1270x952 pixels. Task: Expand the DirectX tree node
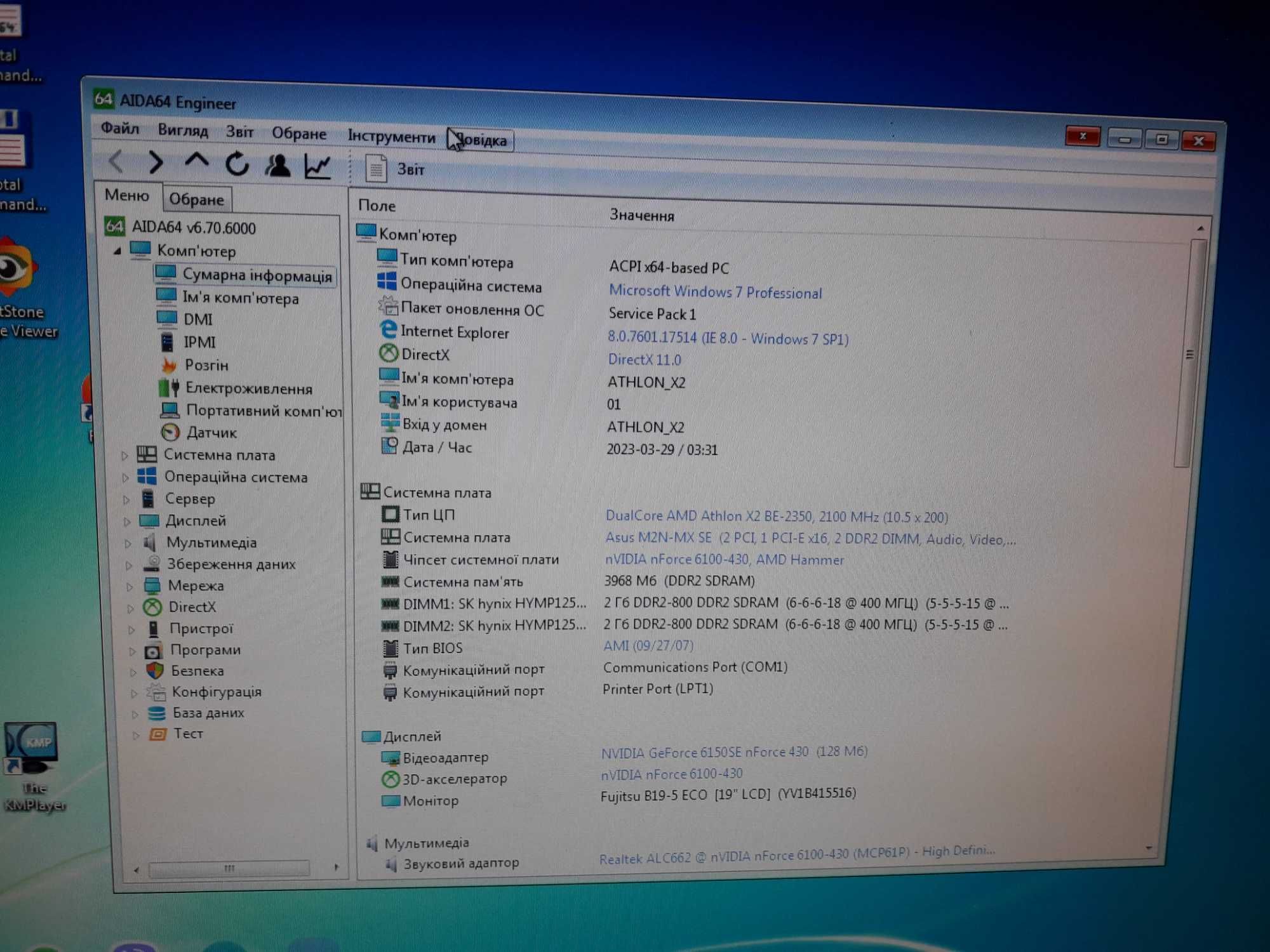coord(130,608)
